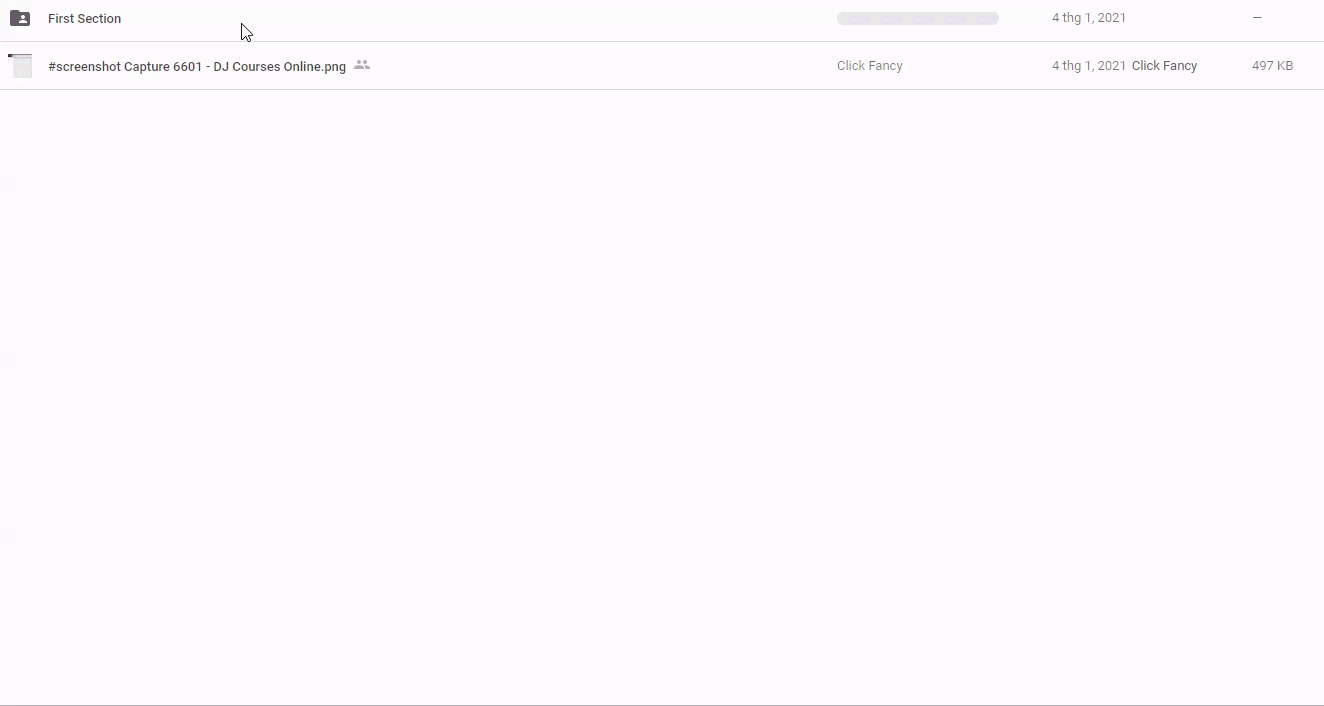Click First Section's date 4 thg 1, 2021
This screenshot has height=706, width=1324.
pyautogui.click(x=1088, y=18)
